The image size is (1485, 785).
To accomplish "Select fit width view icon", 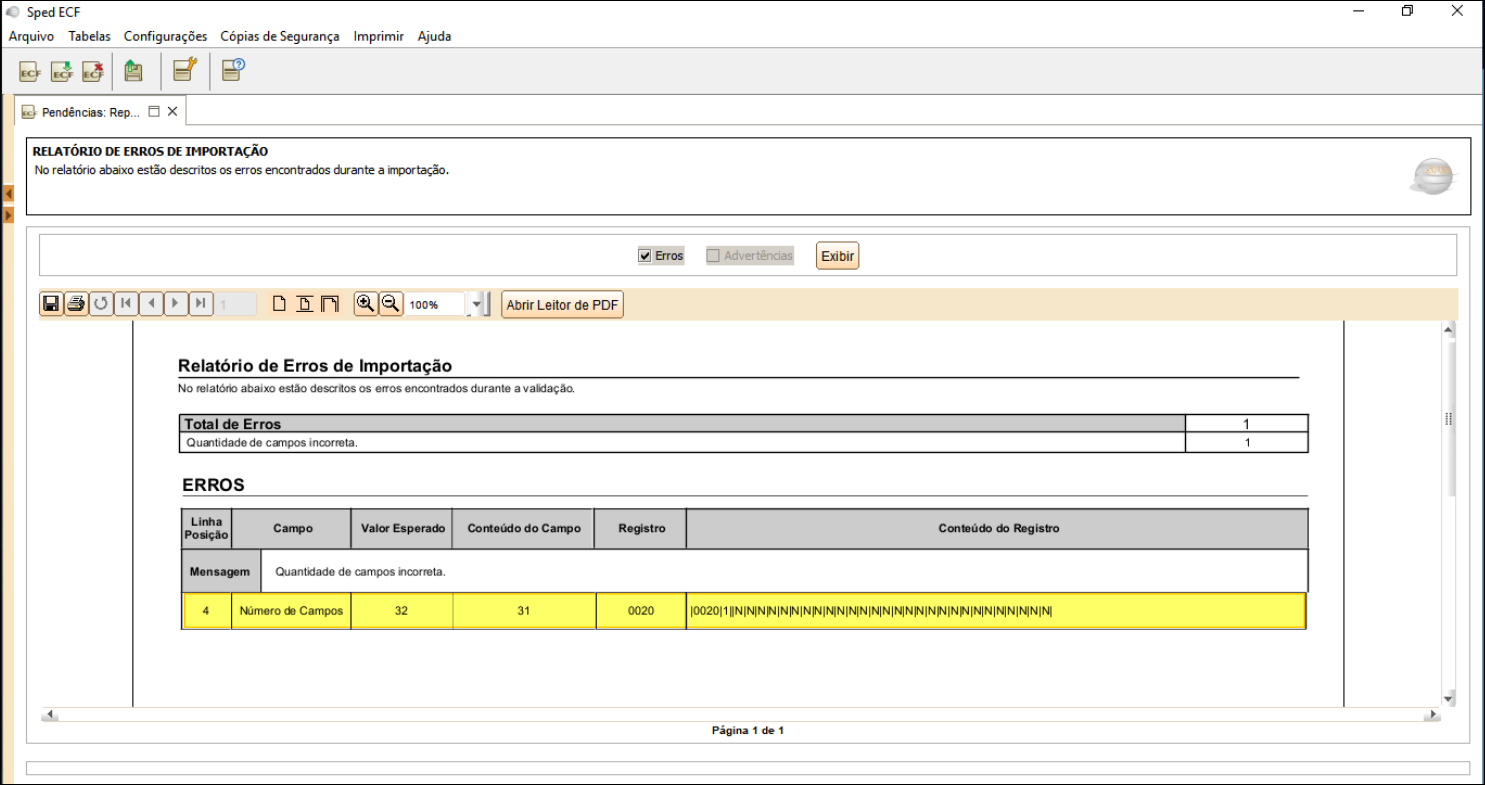I will coord(330,304).
